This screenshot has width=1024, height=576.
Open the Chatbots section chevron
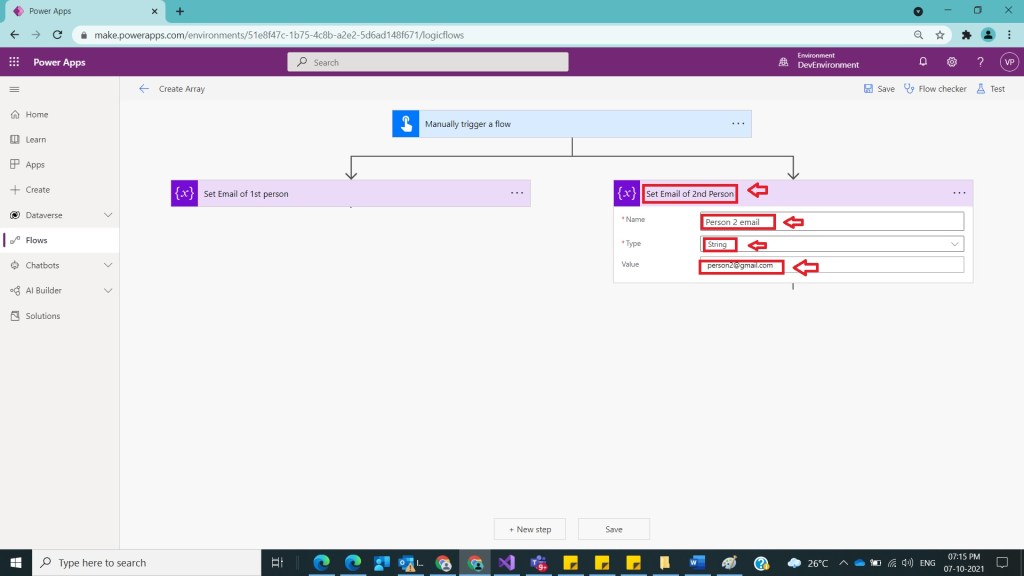pyautogui.click(x=108, y=266)
